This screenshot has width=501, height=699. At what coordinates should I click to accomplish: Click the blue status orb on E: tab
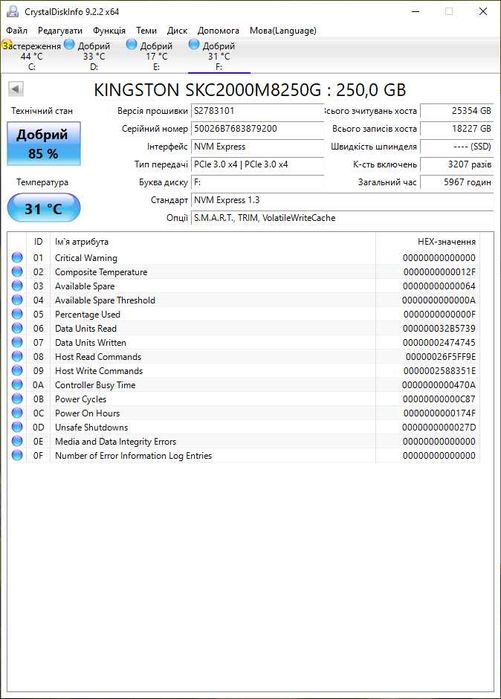[131, 45]
